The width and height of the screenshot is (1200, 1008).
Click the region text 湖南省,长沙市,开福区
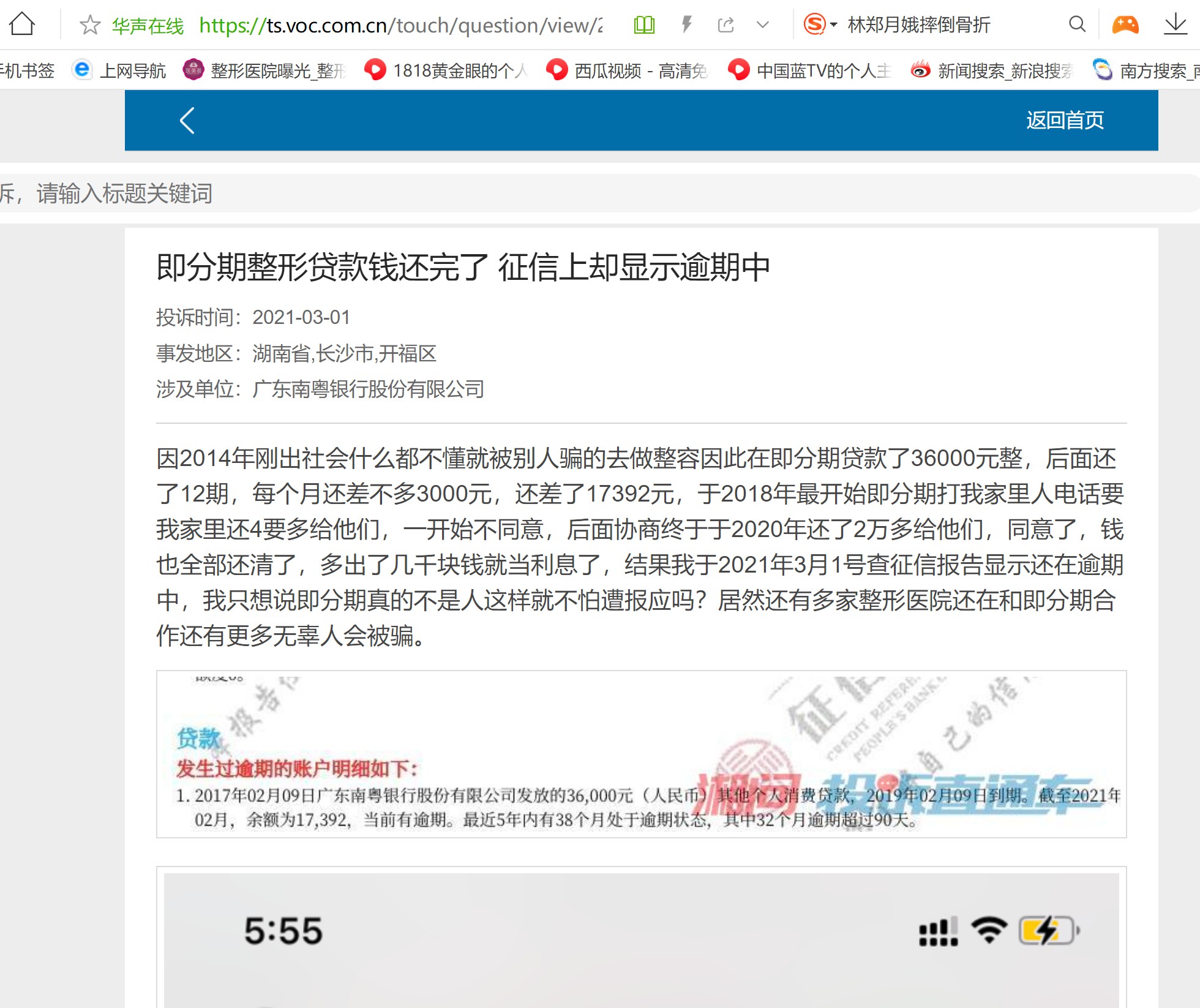click(344, 353)
